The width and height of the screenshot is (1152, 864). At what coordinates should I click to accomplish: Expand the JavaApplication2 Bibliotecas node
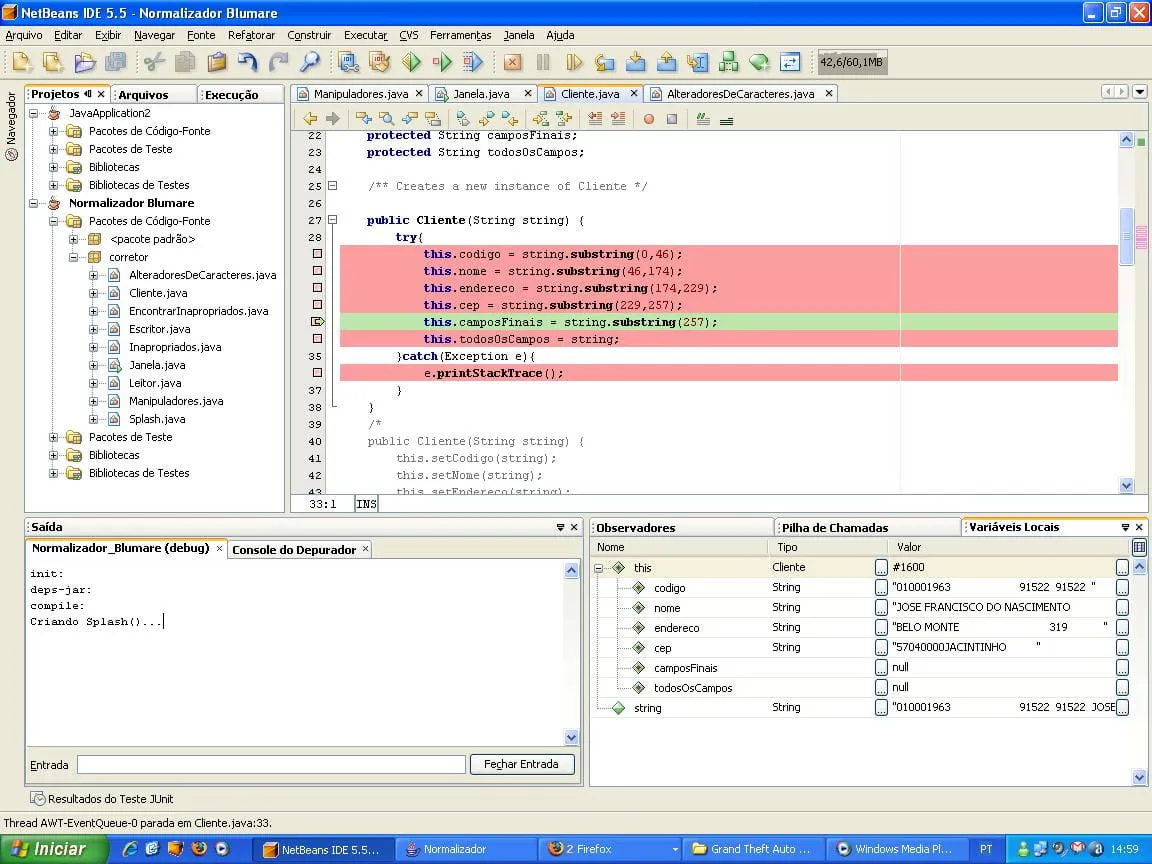click(54, 167)
